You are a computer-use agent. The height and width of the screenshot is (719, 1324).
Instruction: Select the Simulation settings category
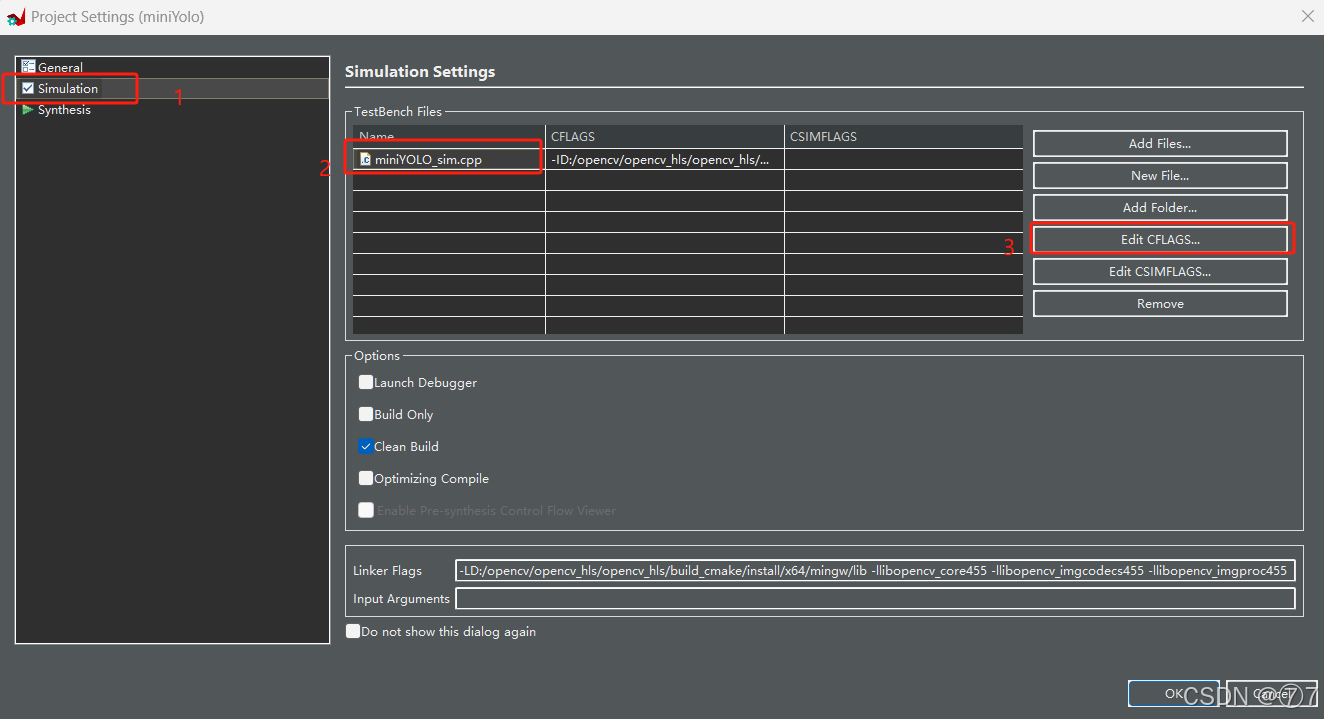(66, 88)
